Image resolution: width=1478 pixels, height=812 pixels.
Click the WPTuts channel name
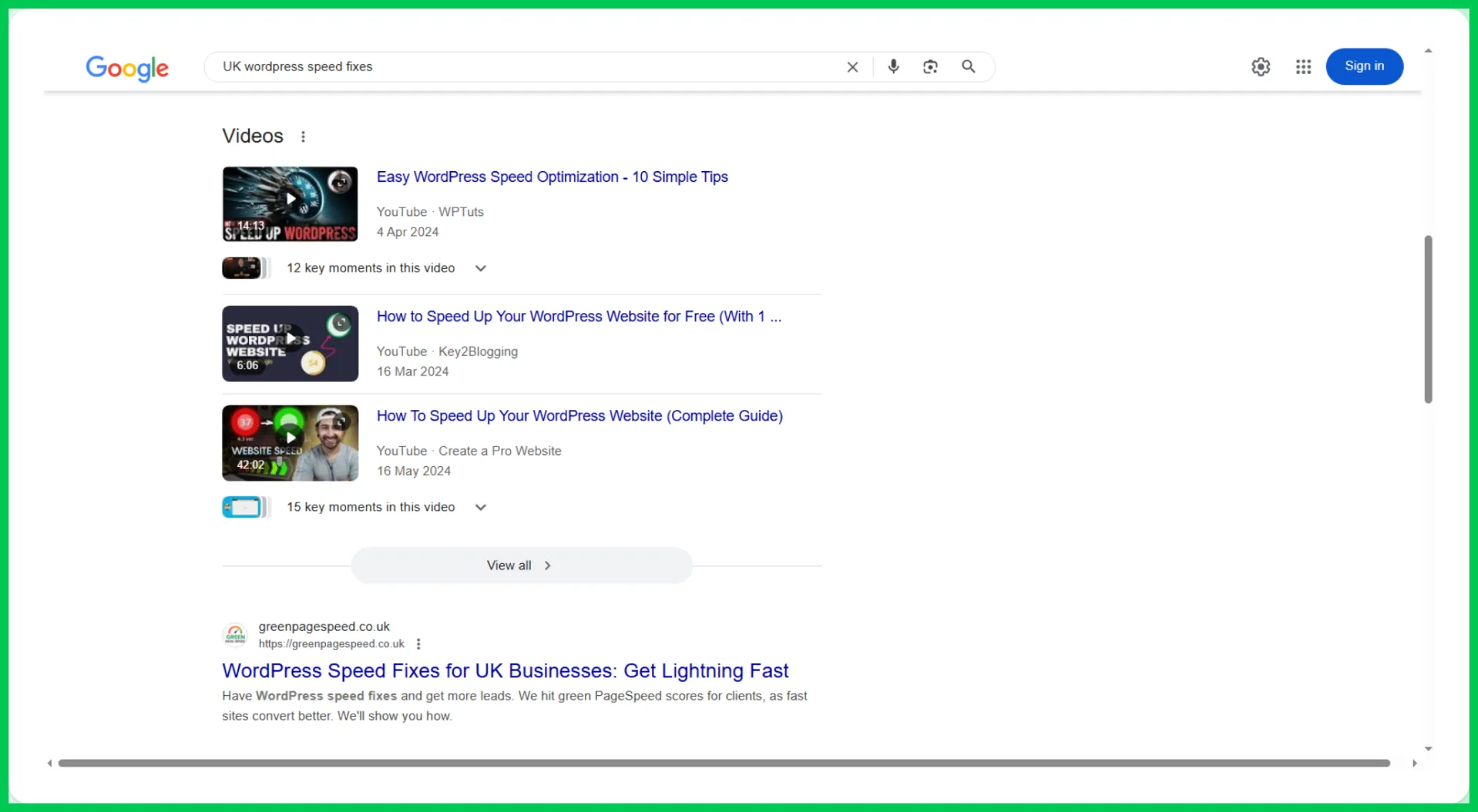[461, 212]
